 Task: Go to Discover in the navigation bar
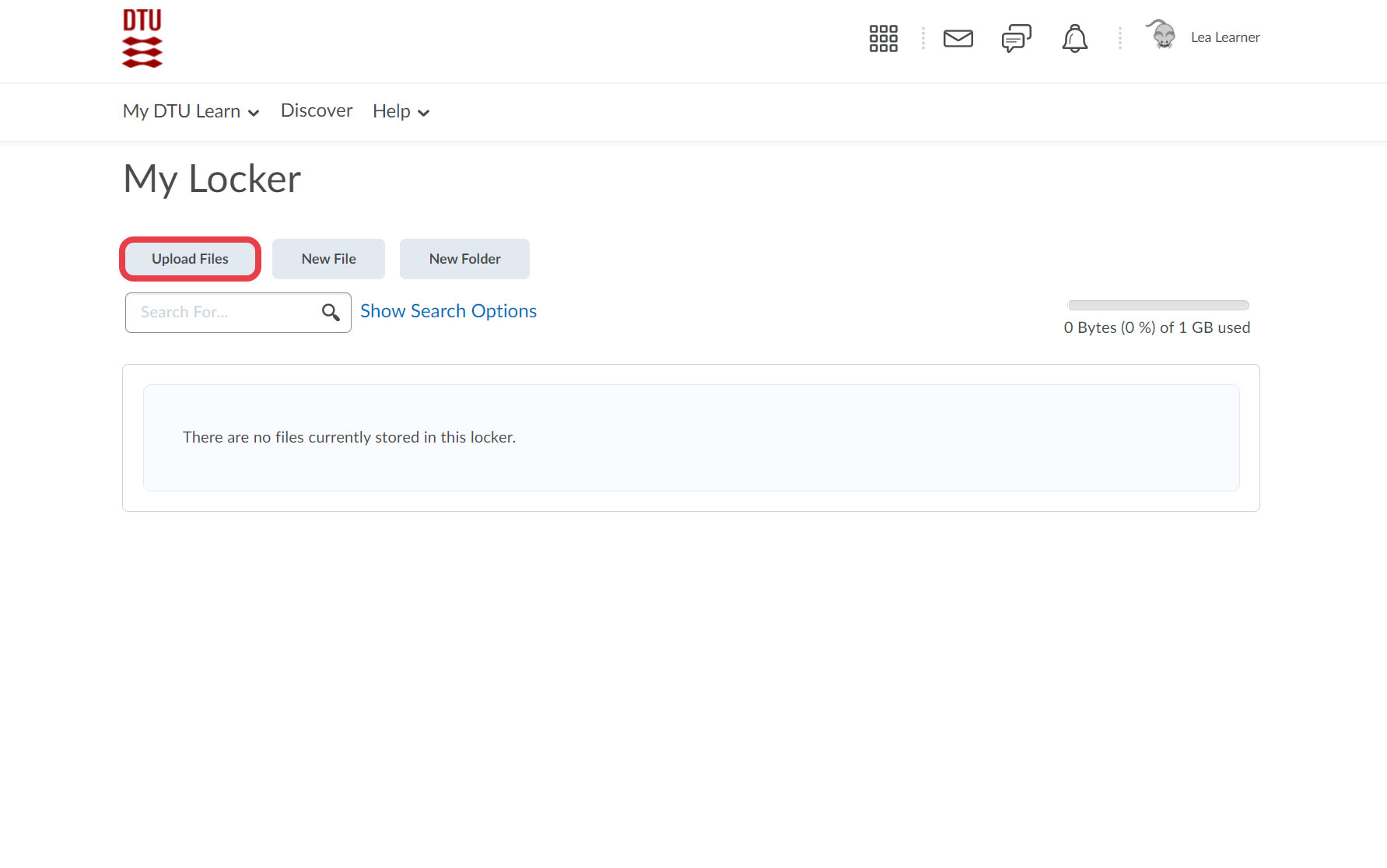317,110
